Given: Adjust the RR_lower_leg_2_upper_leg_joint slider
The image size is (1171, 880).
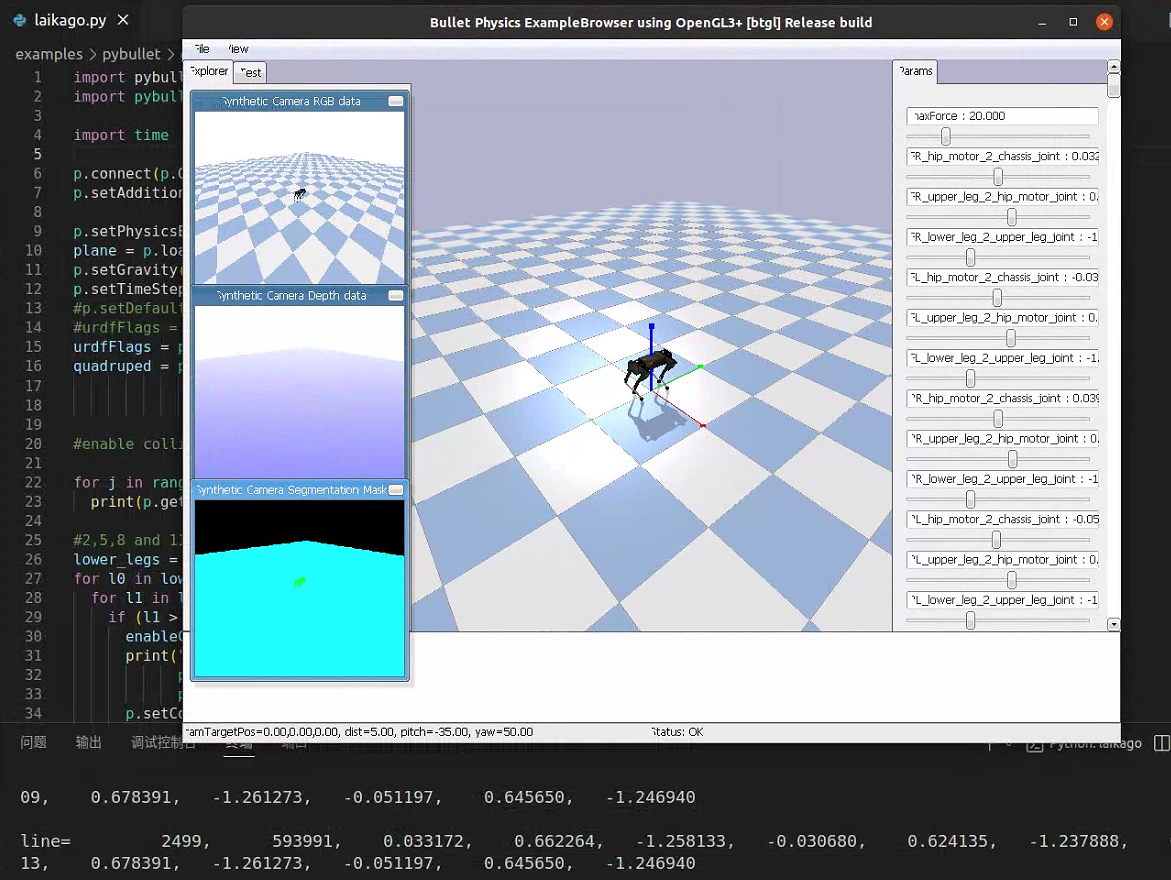Looking at the screenshot, I should click(970, 500).
